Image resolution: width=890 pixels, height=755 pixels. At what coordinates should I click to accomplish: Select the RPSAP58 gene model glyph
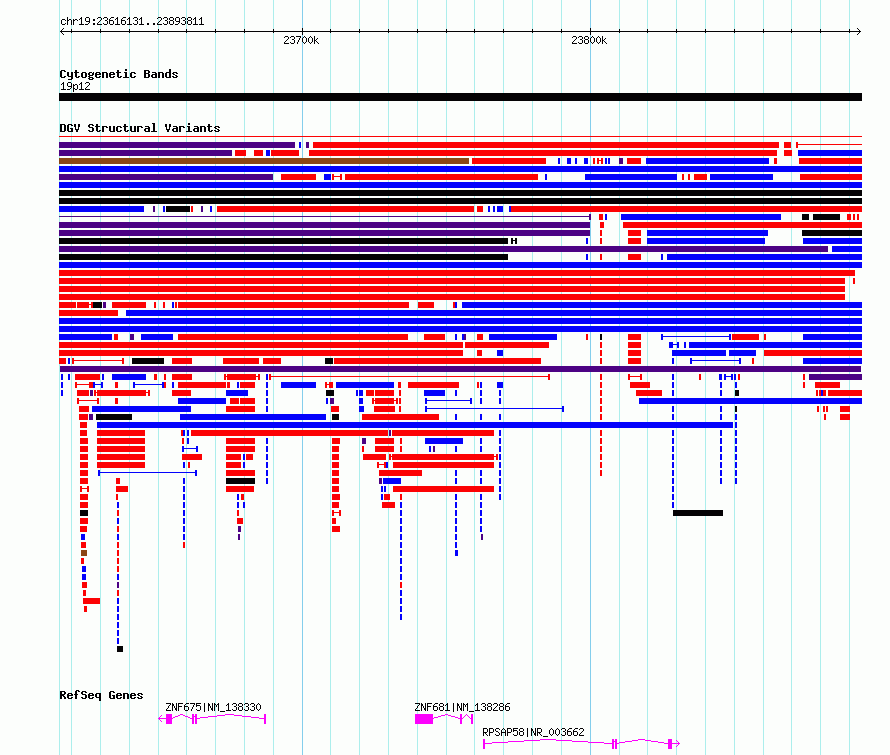point(581,743)
